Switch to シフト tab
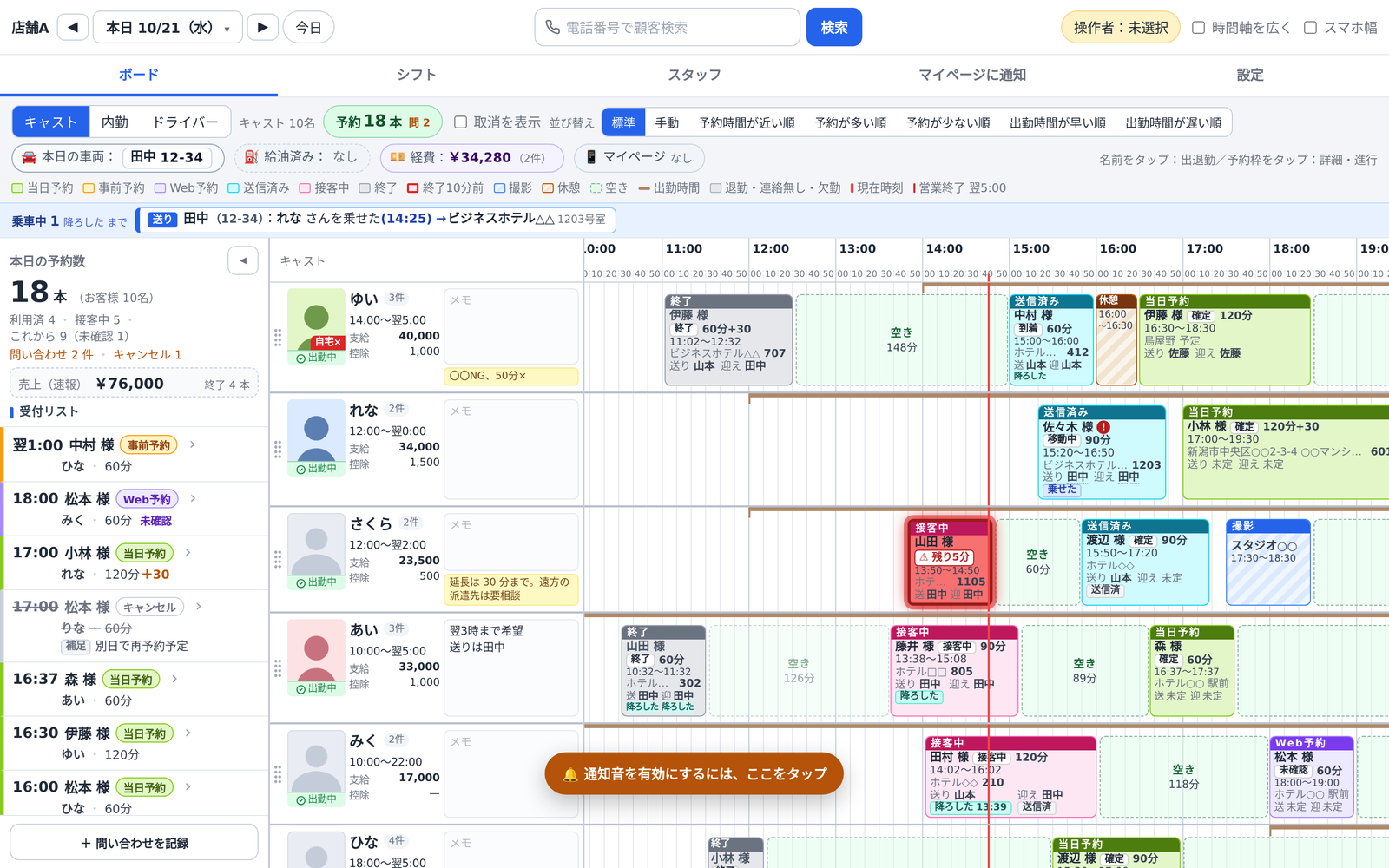 417,75
